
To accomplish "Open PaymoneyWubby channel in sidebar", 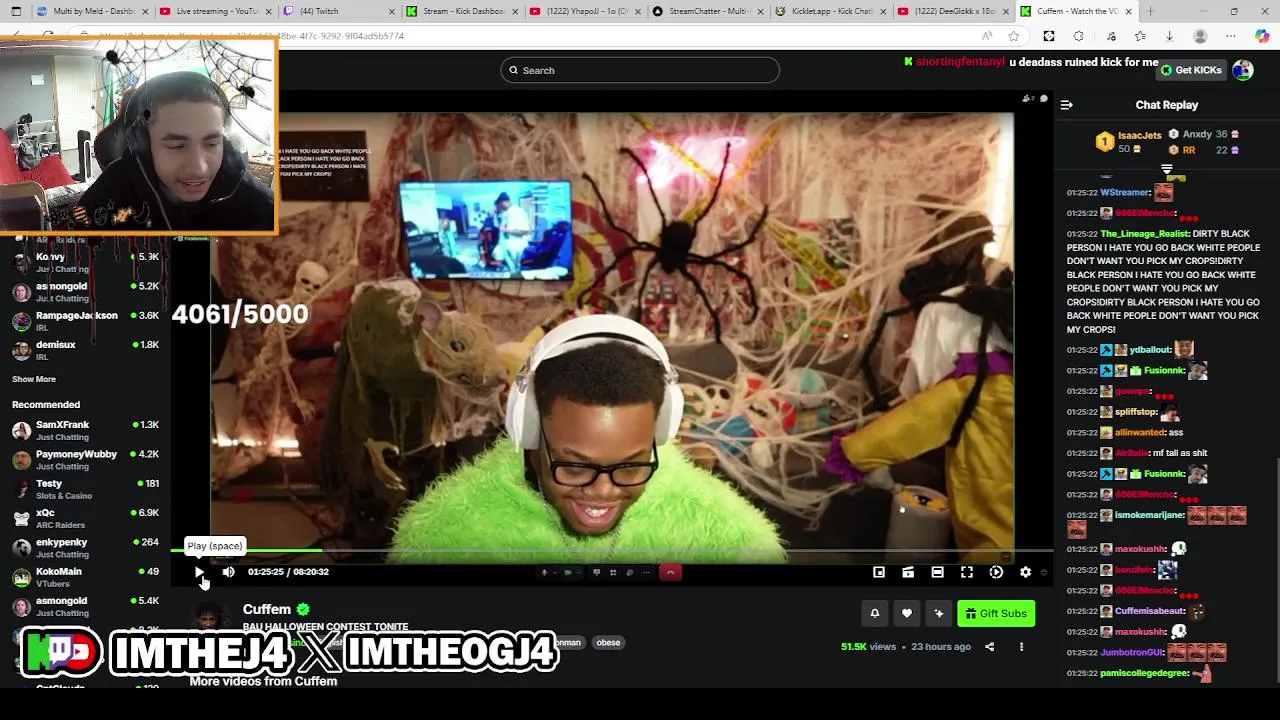I will click(x=85, y=460).
